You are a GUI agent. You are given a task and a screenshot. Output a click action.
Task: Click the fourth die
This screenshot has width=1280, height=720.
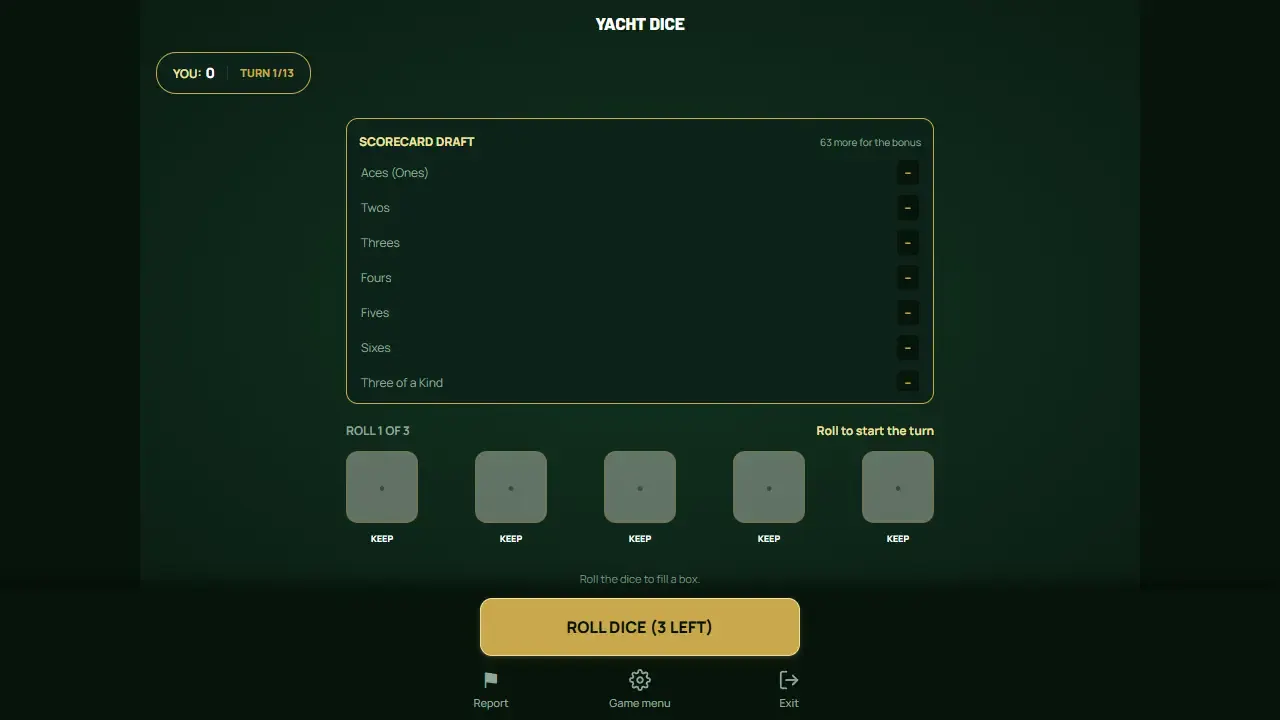(x=769, y=487)
